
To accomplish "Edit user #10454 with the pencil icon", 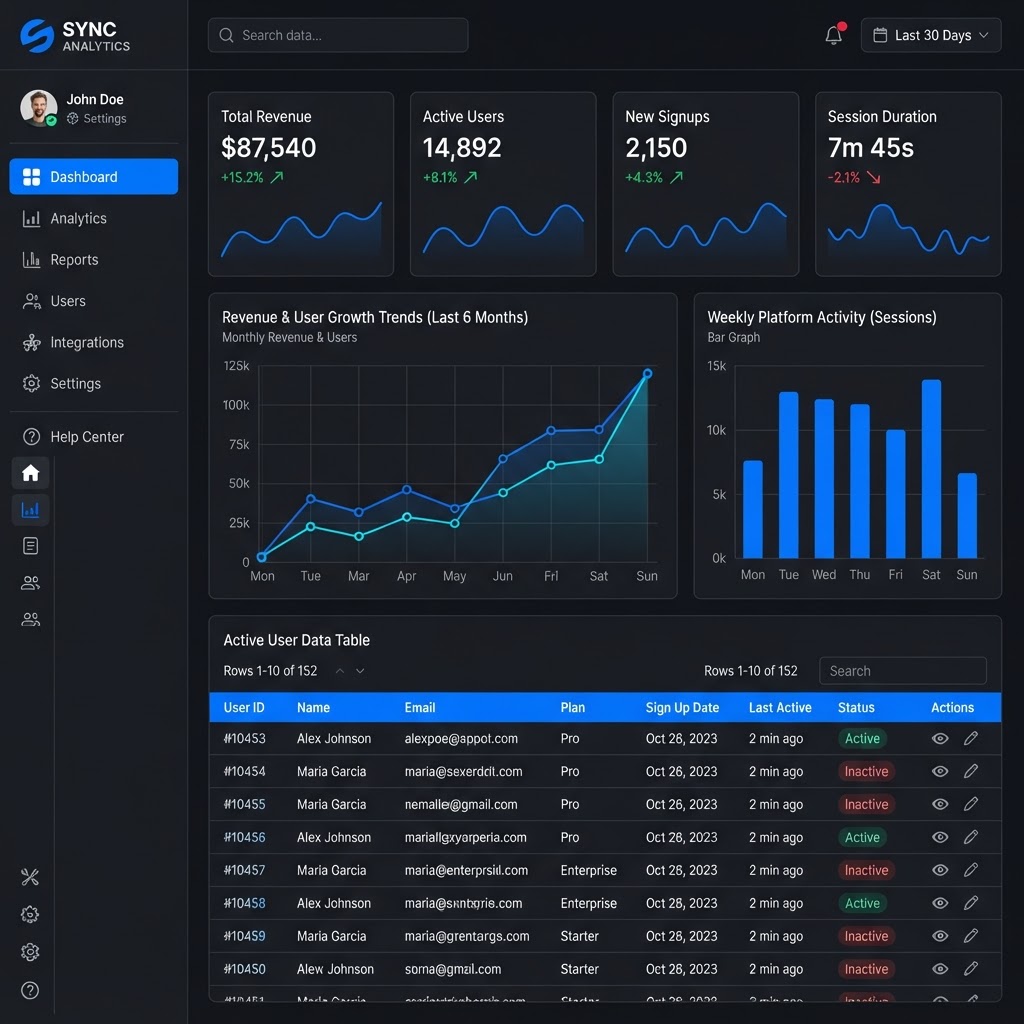I will 971,771.
